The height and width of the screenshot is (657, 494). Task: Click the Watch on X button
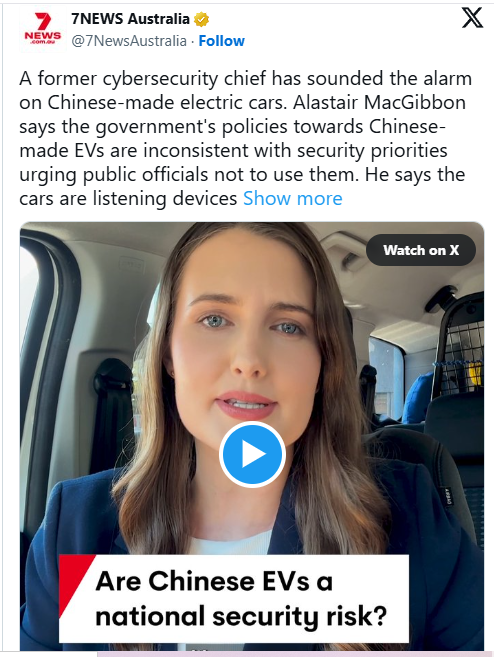pyautogui.click(x=421, y=250)
